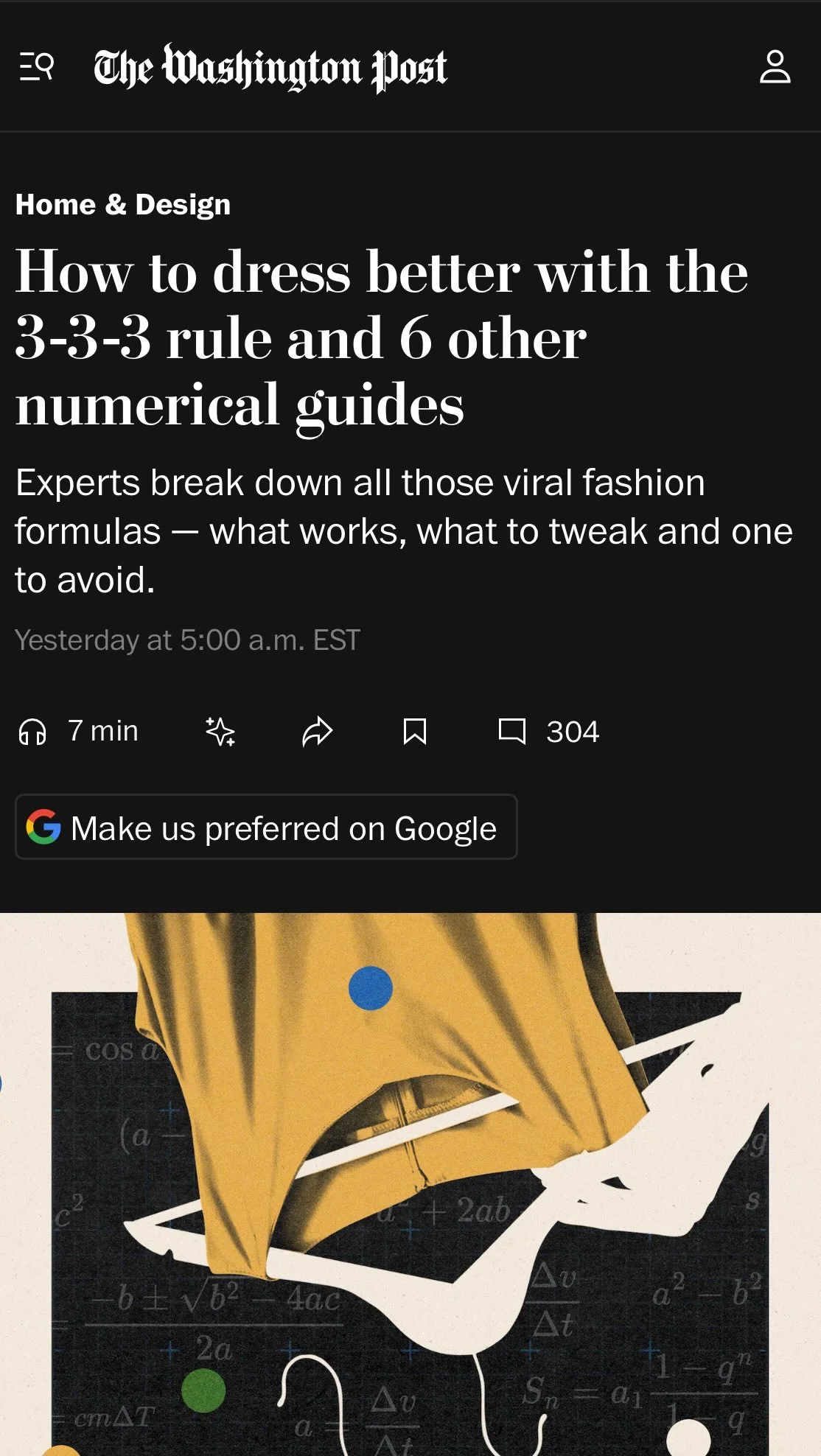
Task: Open the account profile icon
Action: (775, 67)
